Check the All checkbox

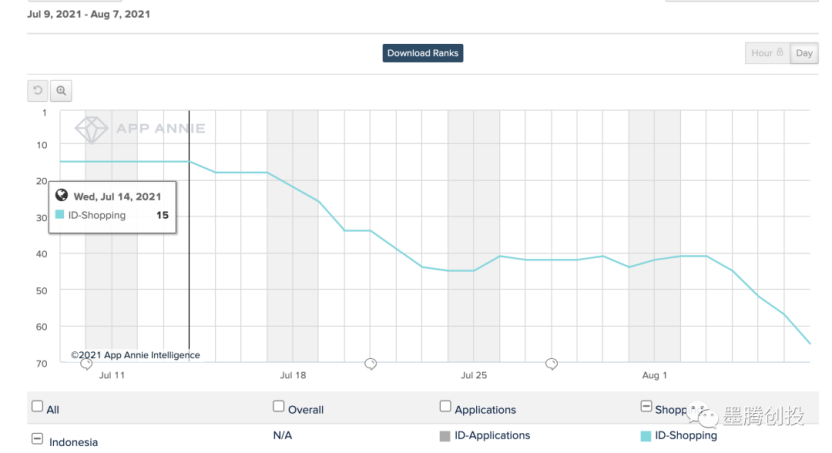coord(37,407)
